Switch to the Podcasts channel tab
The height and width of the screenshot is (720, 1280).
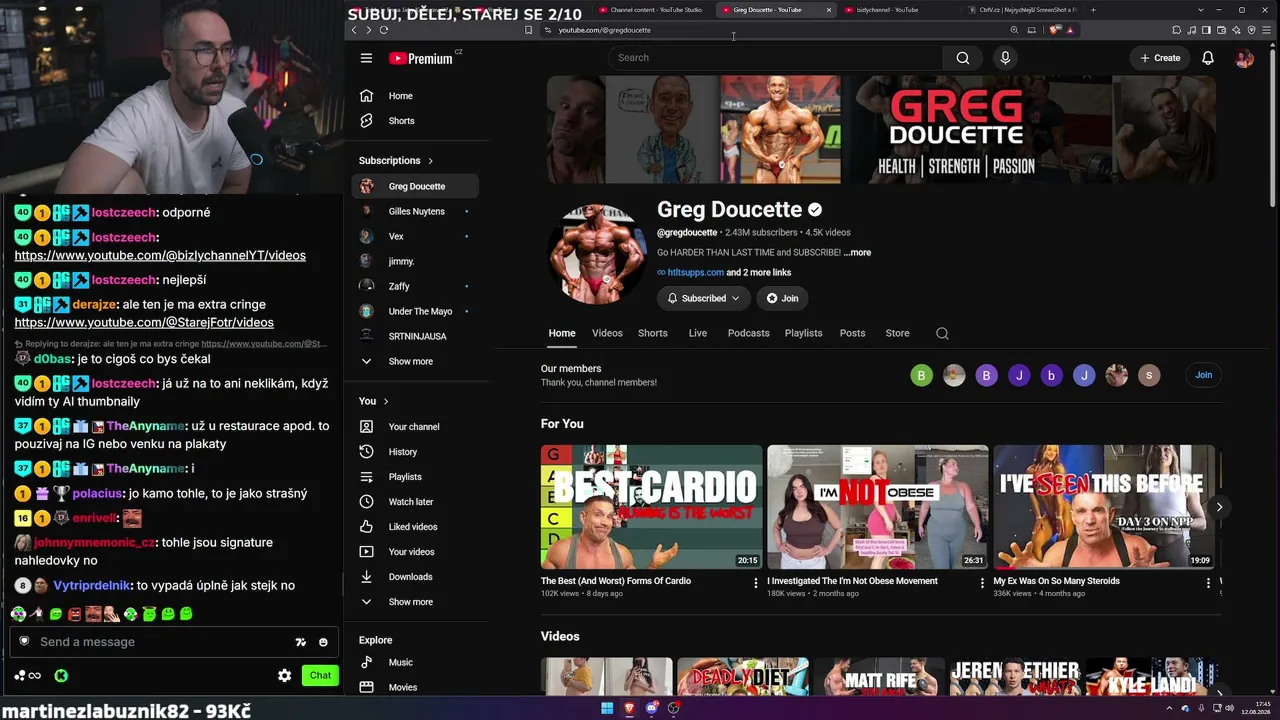[x=749, y=333]
